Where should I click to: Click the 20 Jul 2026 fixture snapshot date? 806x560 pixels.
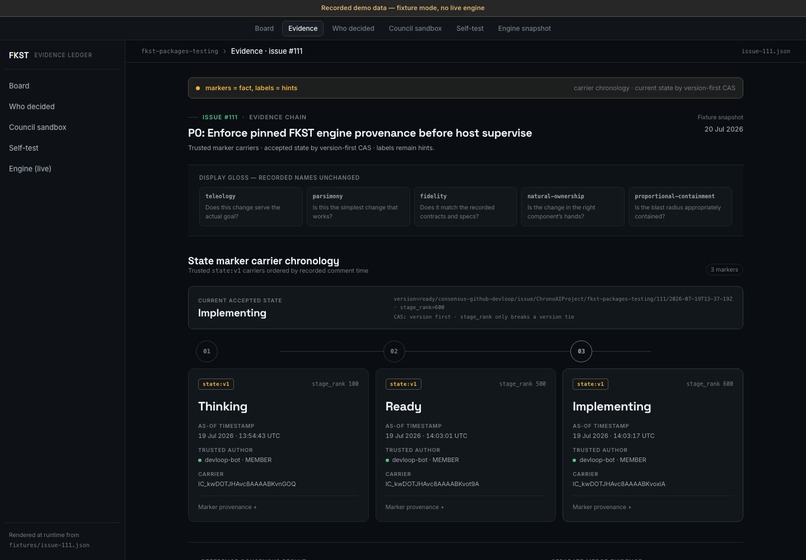click(723, 129)
